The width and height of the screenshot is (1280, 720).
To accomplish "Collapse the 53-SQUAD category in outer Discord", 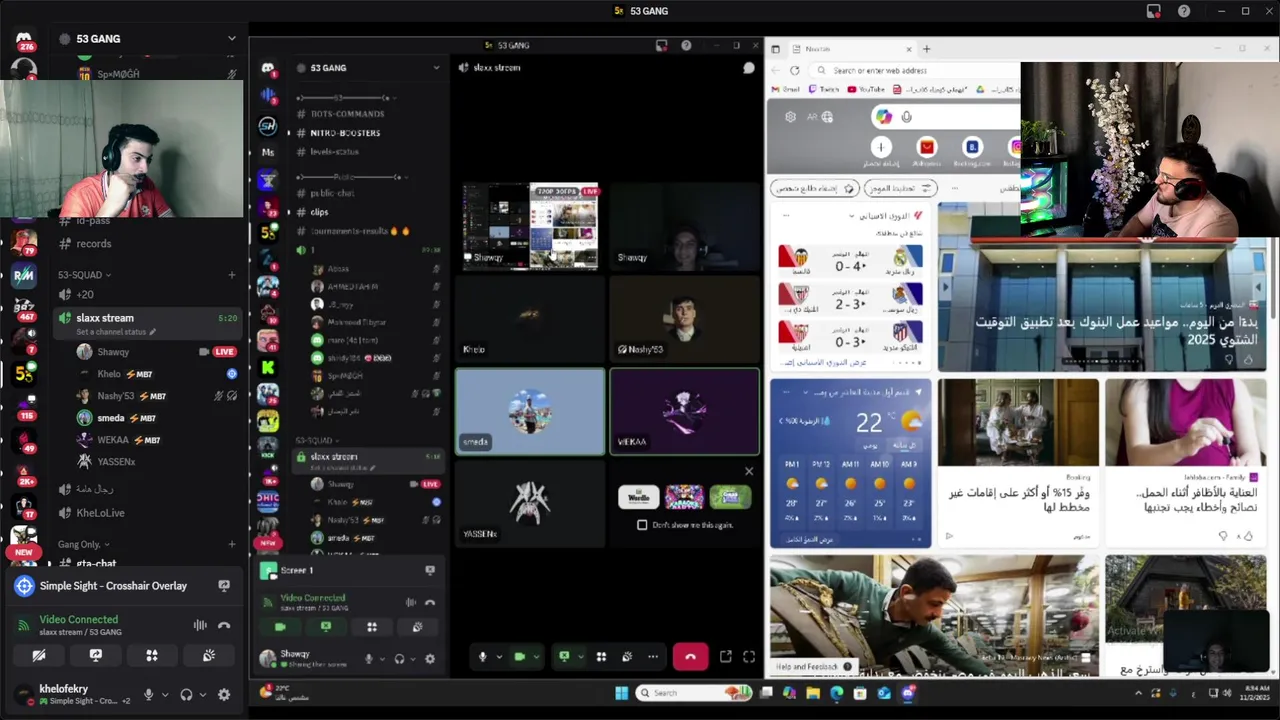I will pyautogui.click(x=84, y=275).
